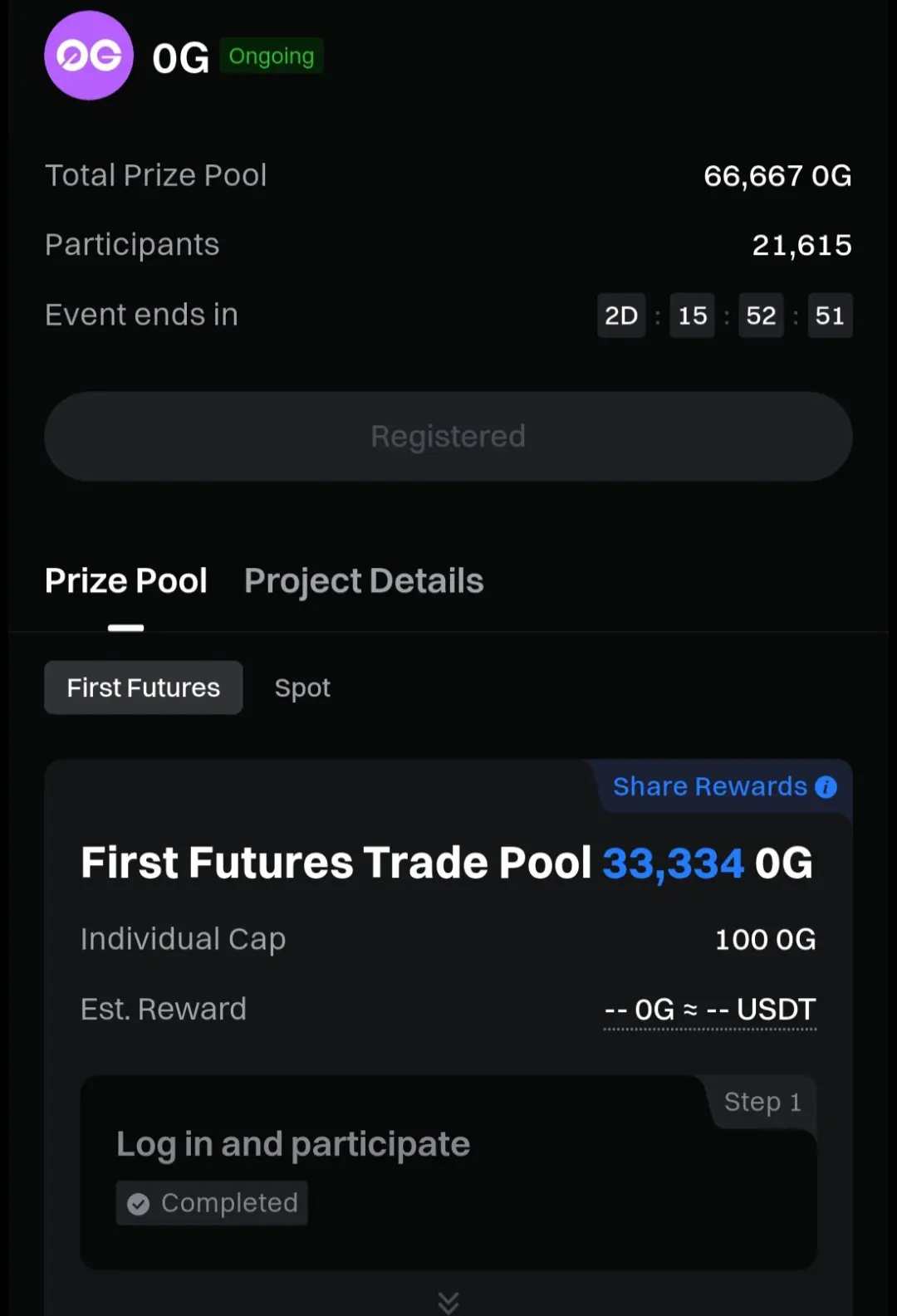Screen dimensions: 897x1316
Task: Switch to the Spot pool option
Action: [302, 687]
